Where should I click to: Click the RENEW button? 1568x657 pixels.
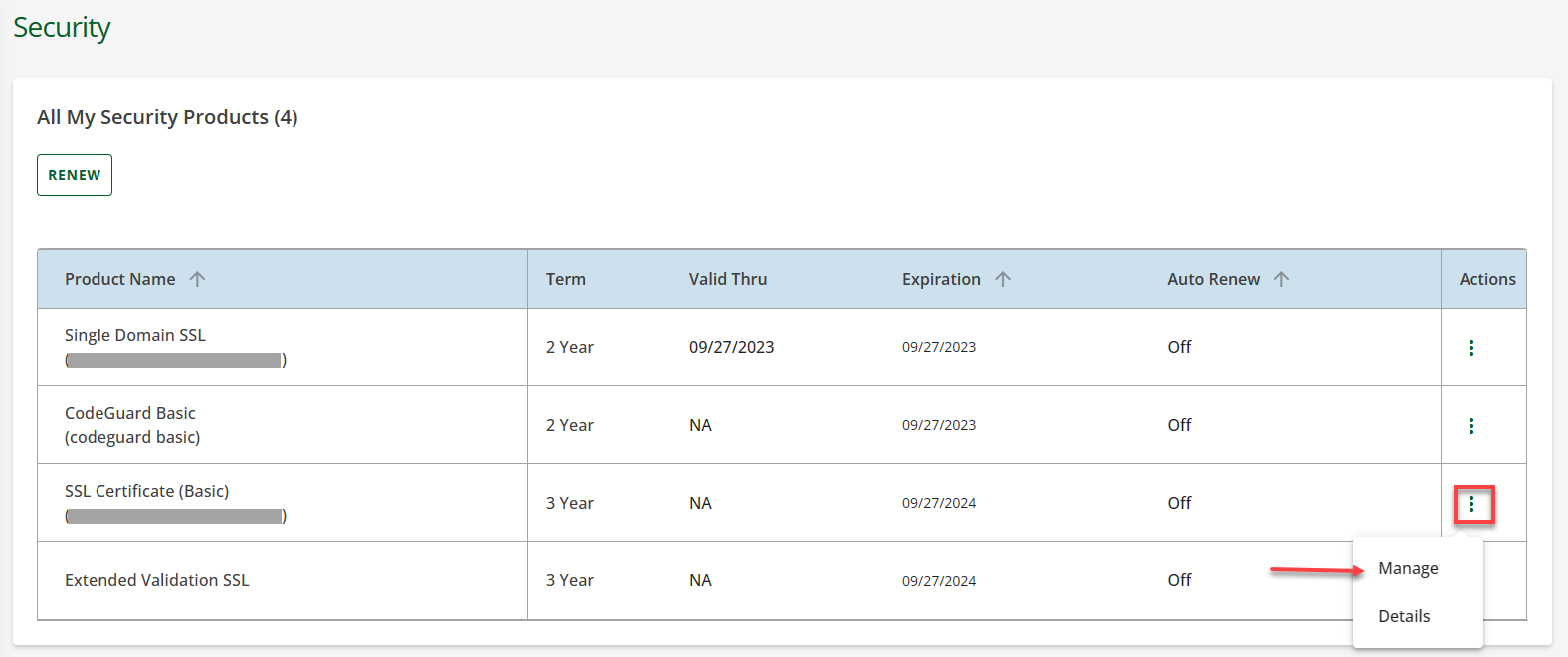75,175
